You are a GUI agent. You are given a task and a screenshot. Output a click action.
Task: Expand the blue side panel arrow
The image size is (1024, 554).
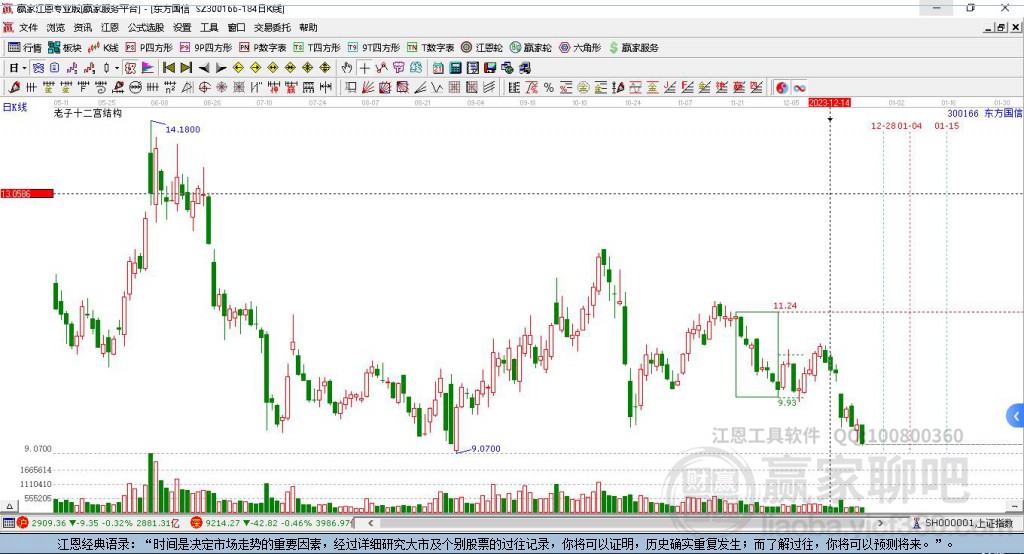[1015, 415]
